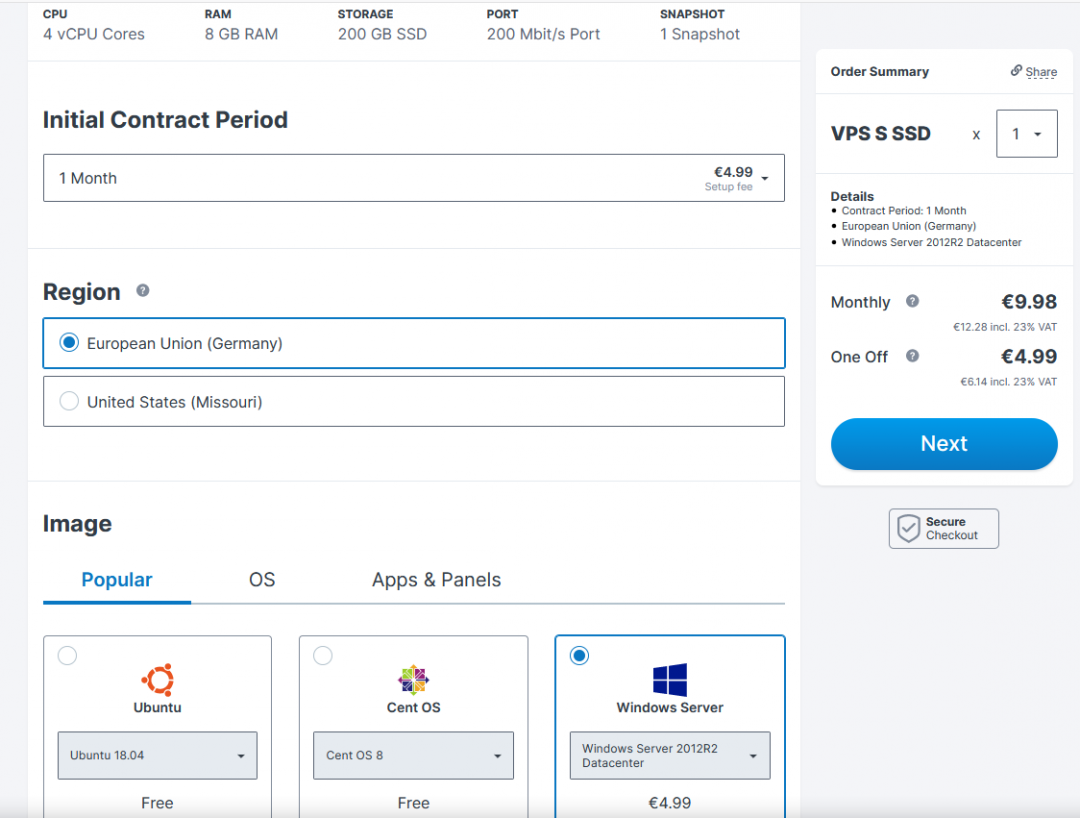The width and height of the screenshot is (1080, 818).
Task: Switch to the OS tab
Action: [x=262, y=580]
